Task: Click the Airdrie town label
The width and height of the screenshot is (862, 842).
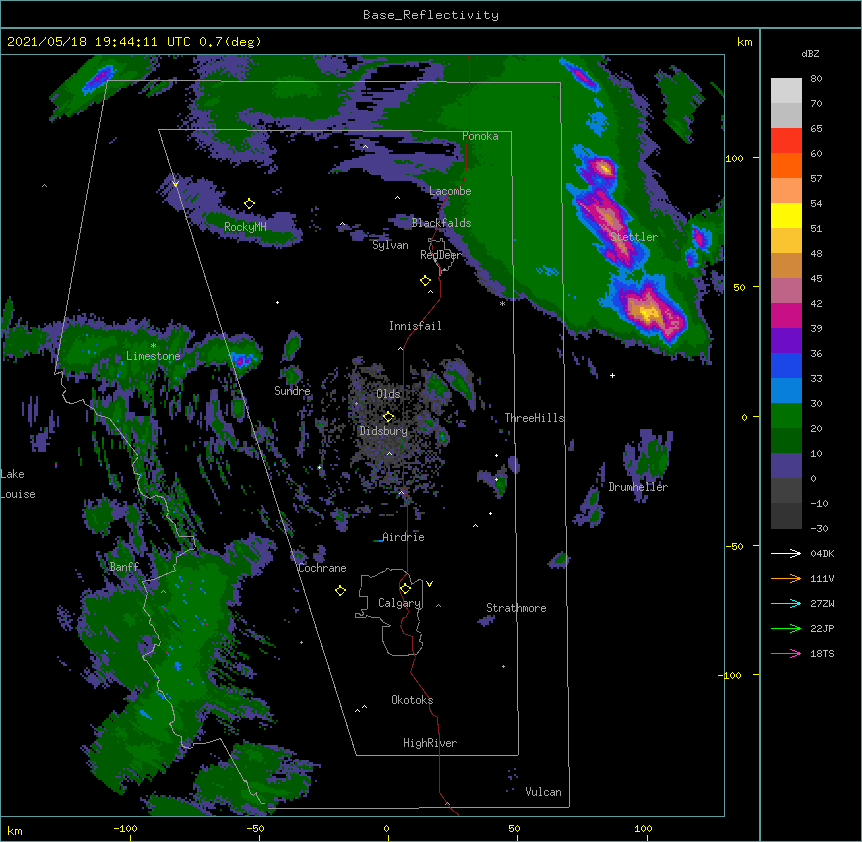Action: pos(404,537)
